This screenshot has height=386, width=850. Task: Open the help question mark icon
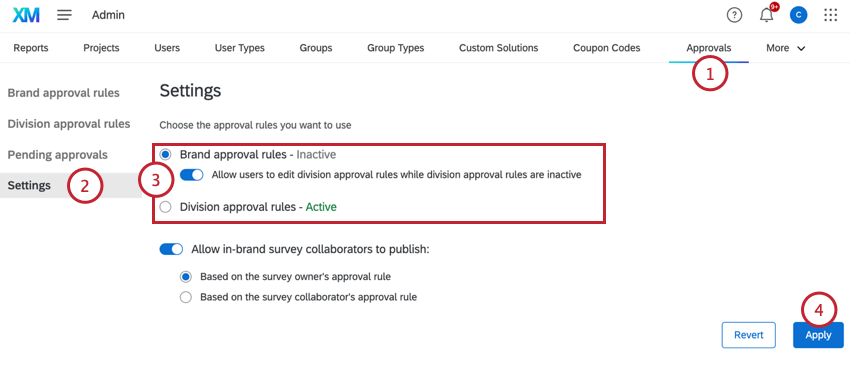coord(734,15)
